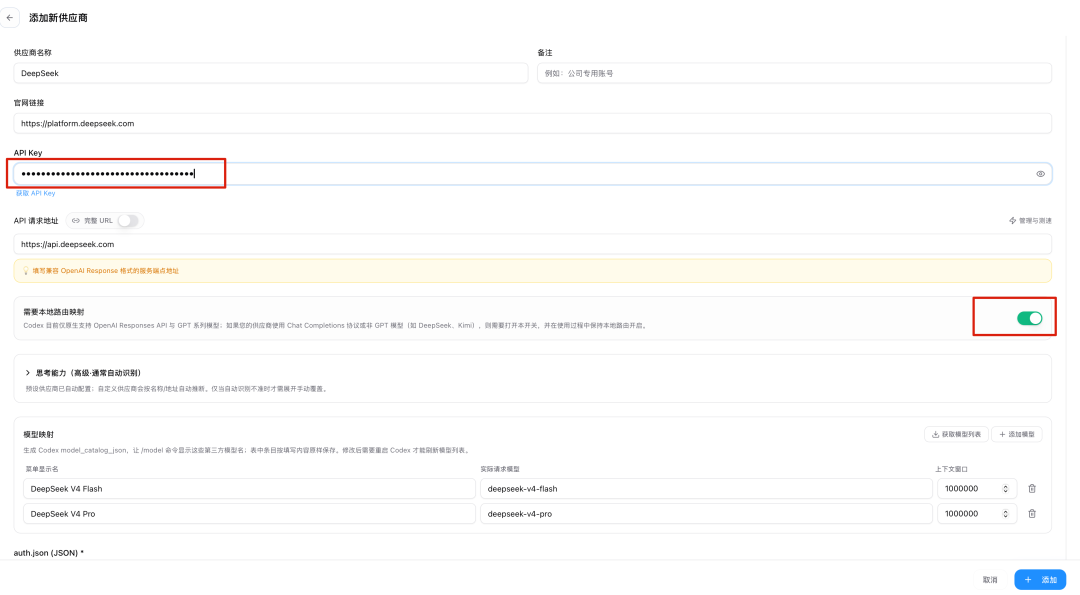Click the auth.json (JSON) label
1080x595 pixels.
(x=48, y=553)
